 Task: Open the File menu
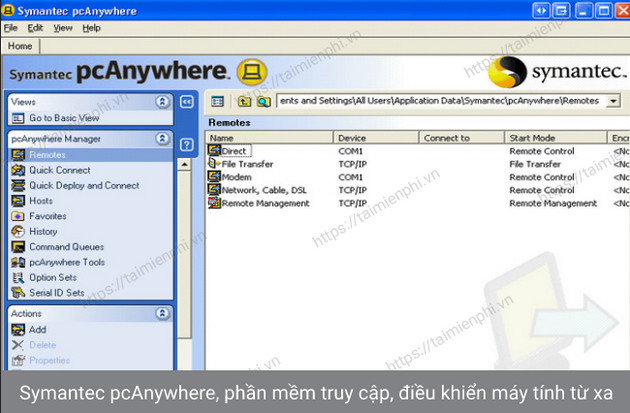click(x=10, y=28)
